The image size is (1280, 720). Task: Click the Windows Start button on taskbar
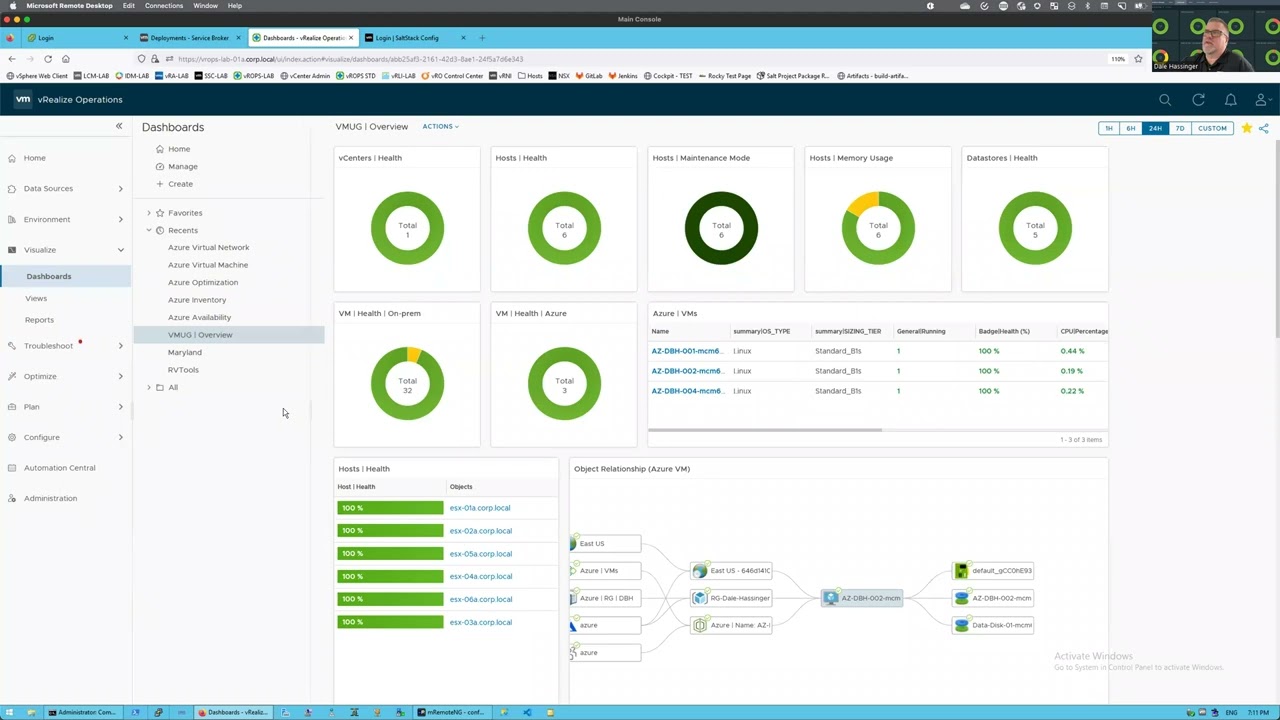coord(8,712)
